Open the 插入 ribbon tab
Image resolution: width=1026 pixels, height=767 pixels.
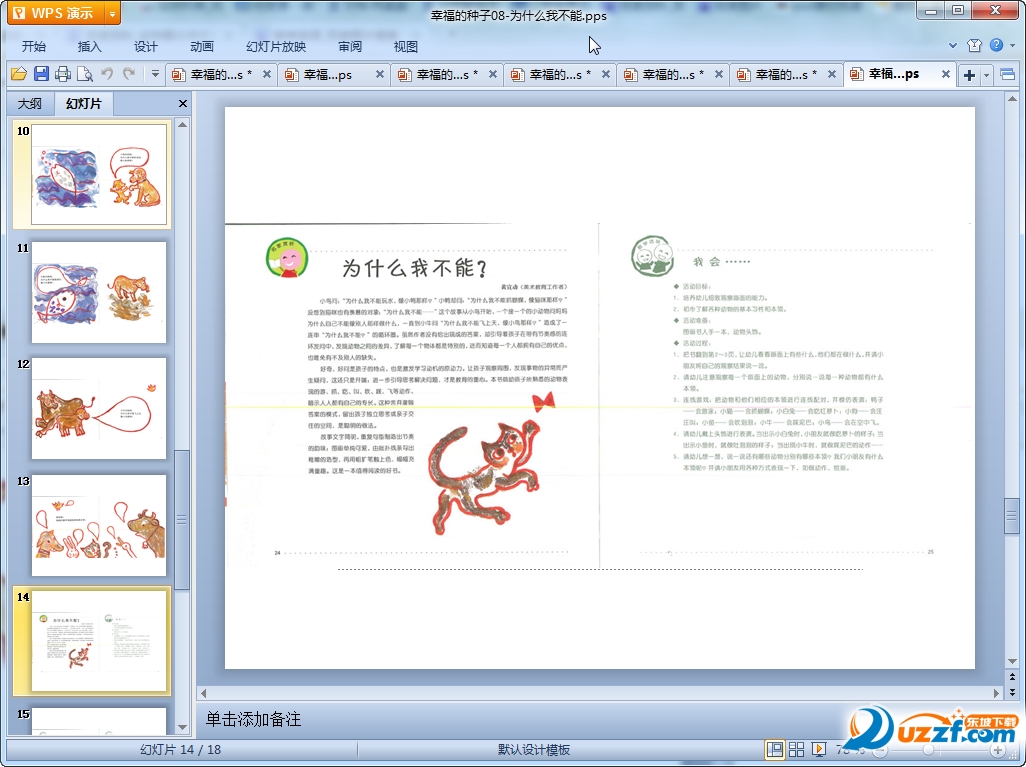click(x=90, y=46)
